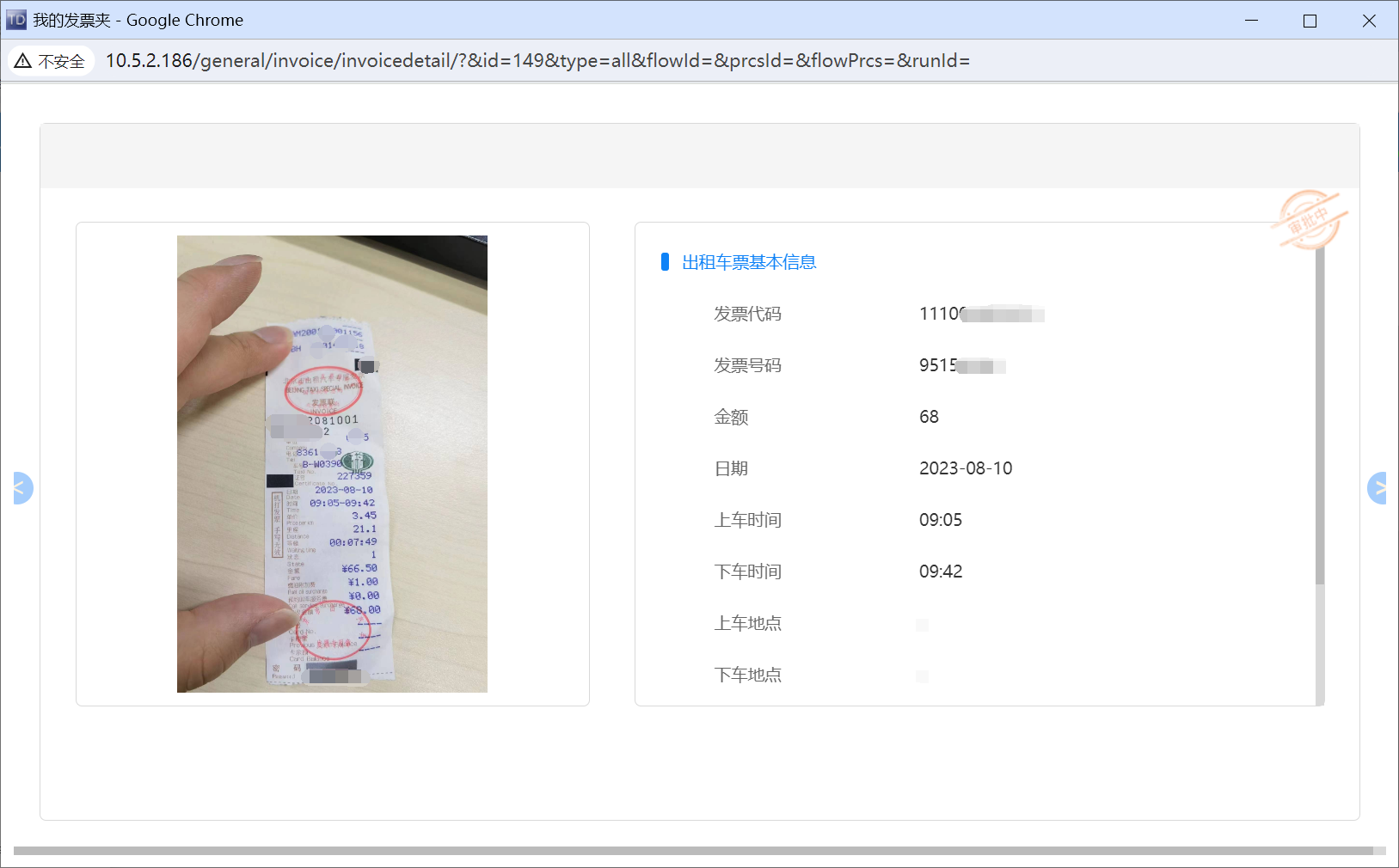Select the 下车时间 label
This screenshot has width=1399, height=868.
point(747,572)
